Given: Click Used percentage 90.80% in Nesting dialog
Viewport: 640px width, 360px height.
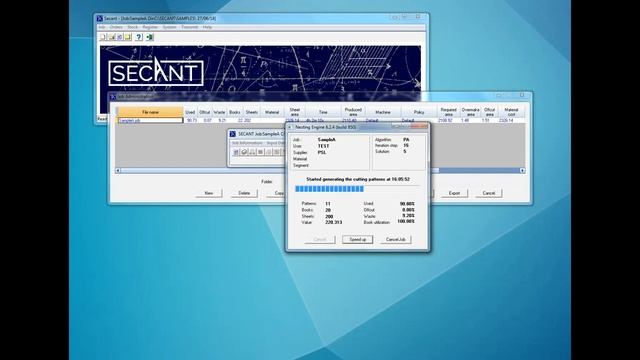Looking at the screenshot, I should pos(407,204).
